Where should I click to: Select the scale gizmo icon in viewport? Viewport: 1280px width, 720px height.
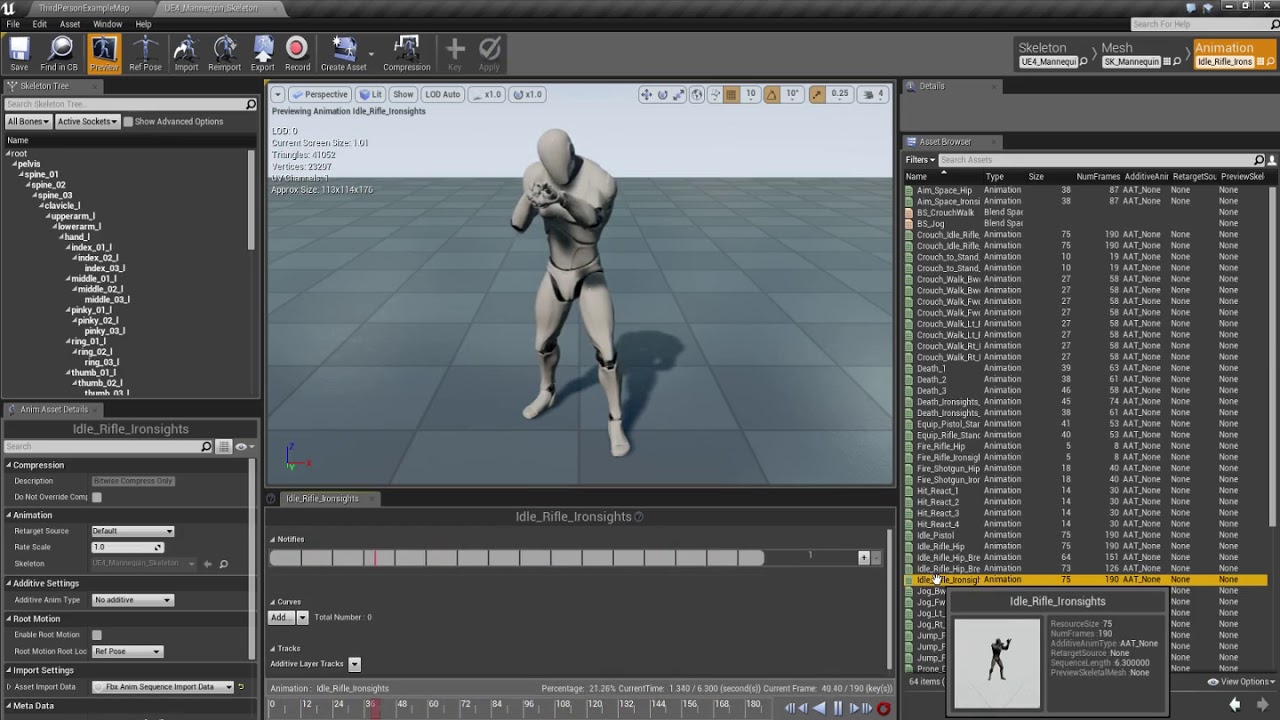tap(678, 94)
